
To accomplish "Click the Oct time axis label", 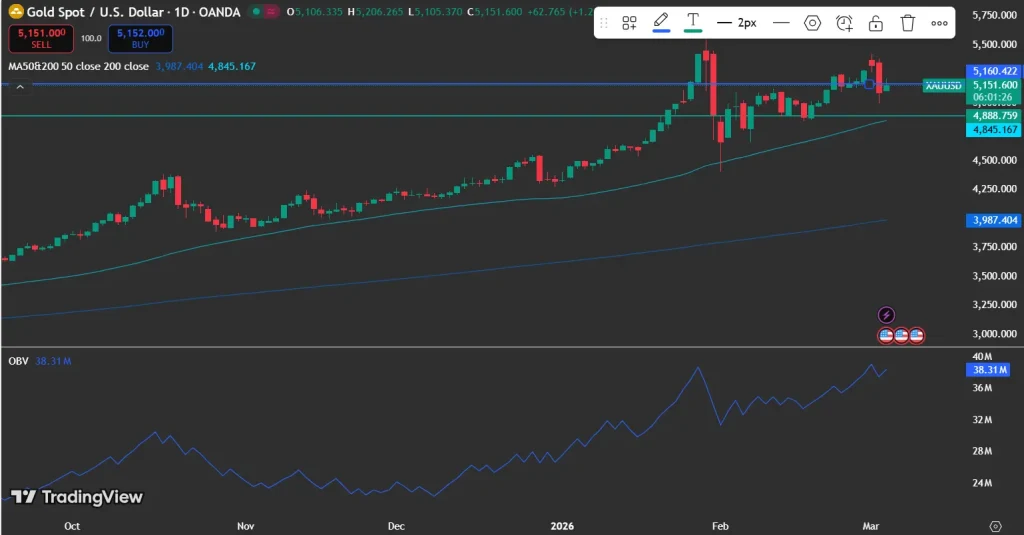I will [x=72, y=526].
